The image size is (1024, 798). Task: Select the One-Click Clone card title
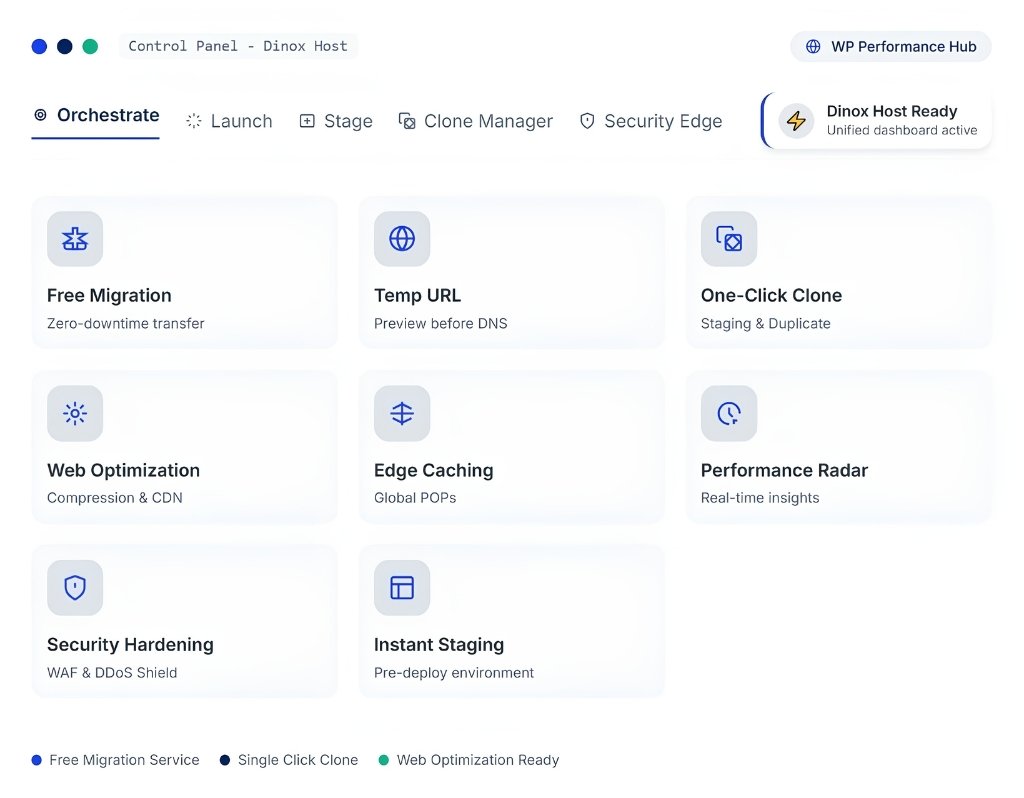click(771, 295)
